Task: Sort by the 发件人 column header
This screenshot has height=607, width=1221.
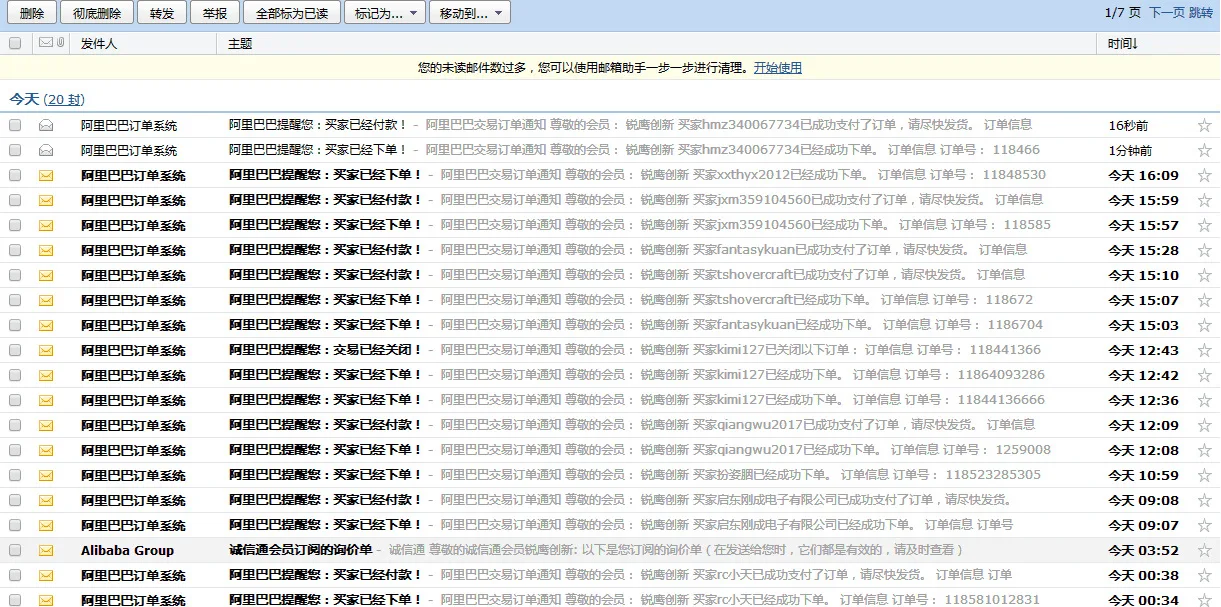Action: point(99,44)
